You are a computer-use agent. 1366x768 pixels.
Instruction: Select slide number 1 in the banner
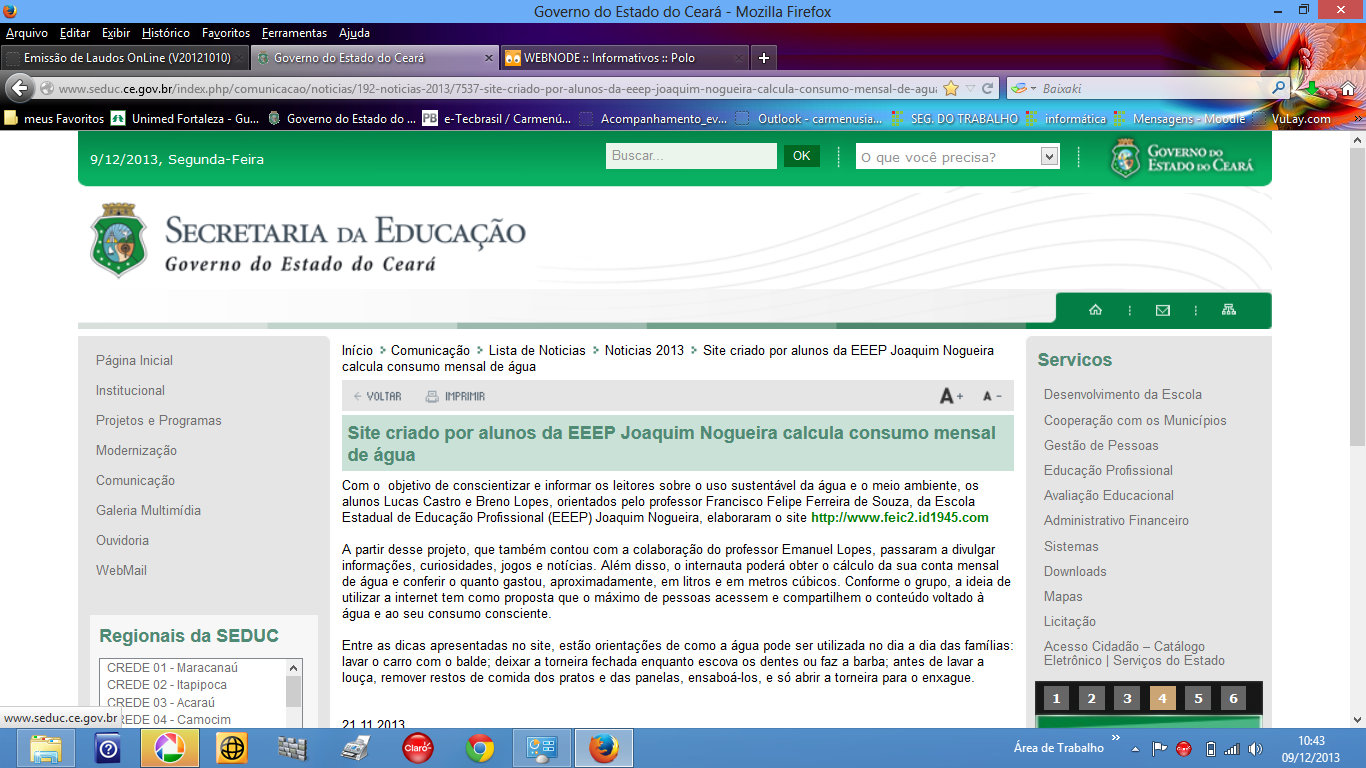pyautogui.click(x=1056, y=698)
